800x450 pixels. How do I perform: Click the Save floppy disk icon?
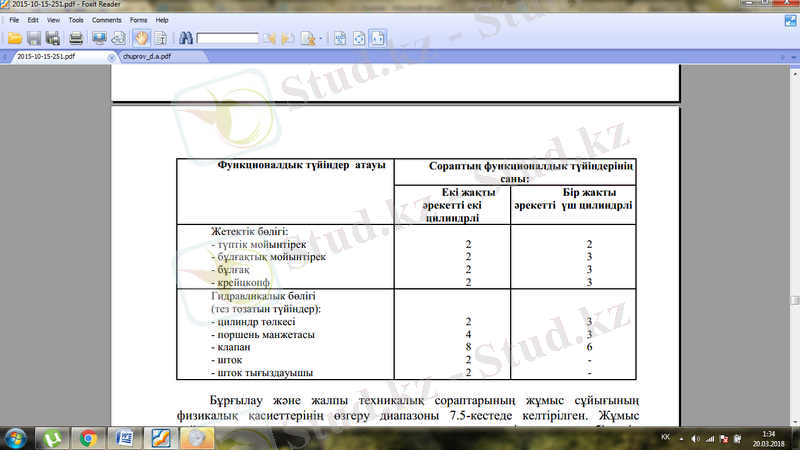[x=34, y=39]
